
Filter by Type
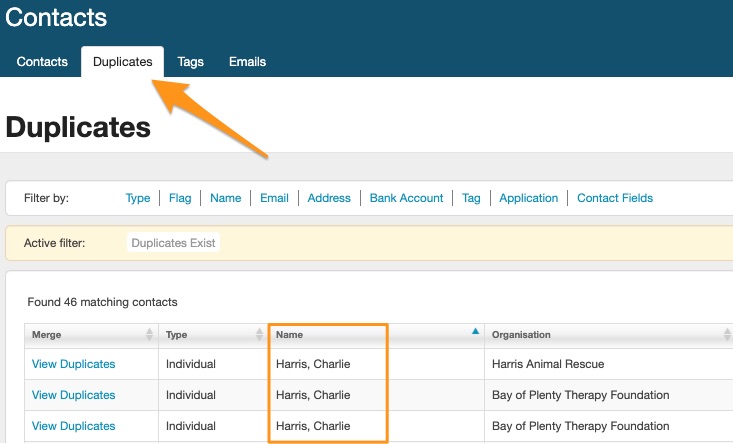[138, 198]
